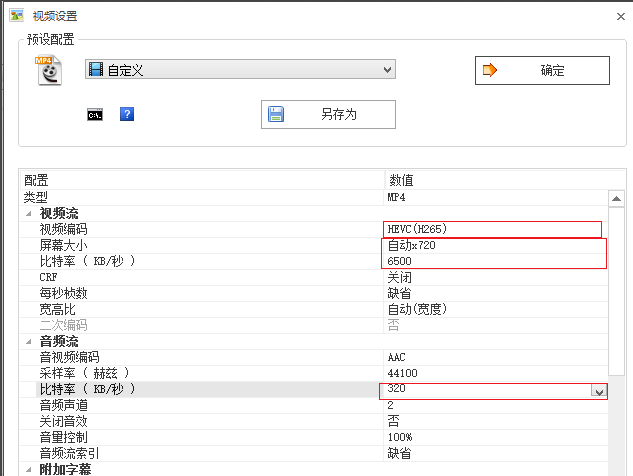Click the 屏幕大小 row label
This screenshot has height=476, width=633.
pyautogui.click(x=63, y=245)
